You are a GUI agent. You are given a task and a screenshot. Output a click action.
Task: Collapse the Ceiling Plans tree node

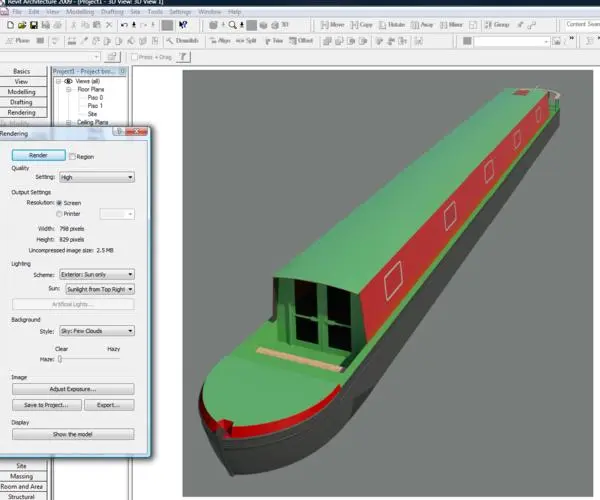68,122
